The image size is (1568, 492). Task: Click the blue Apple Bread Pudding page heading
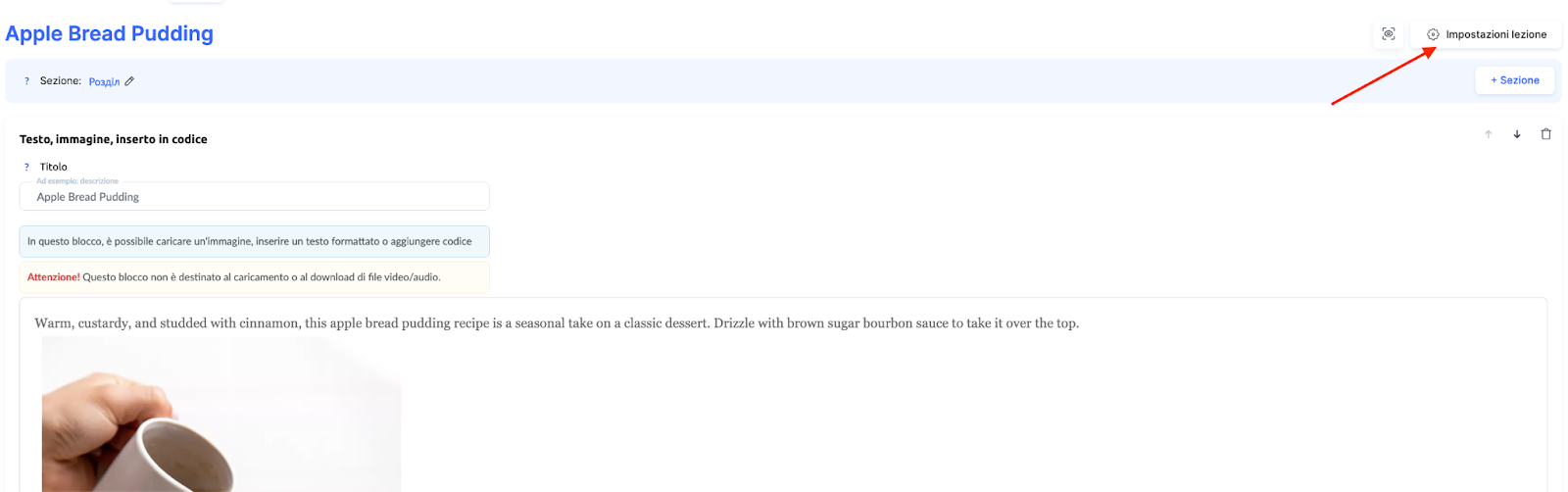[x=110, y=33]
